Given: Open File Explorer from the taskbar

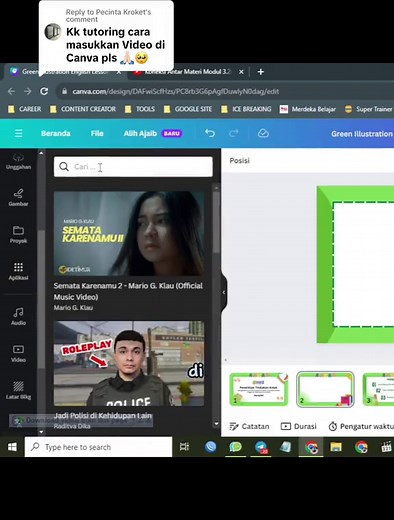Looking at the screenshot, I should 336,447.
